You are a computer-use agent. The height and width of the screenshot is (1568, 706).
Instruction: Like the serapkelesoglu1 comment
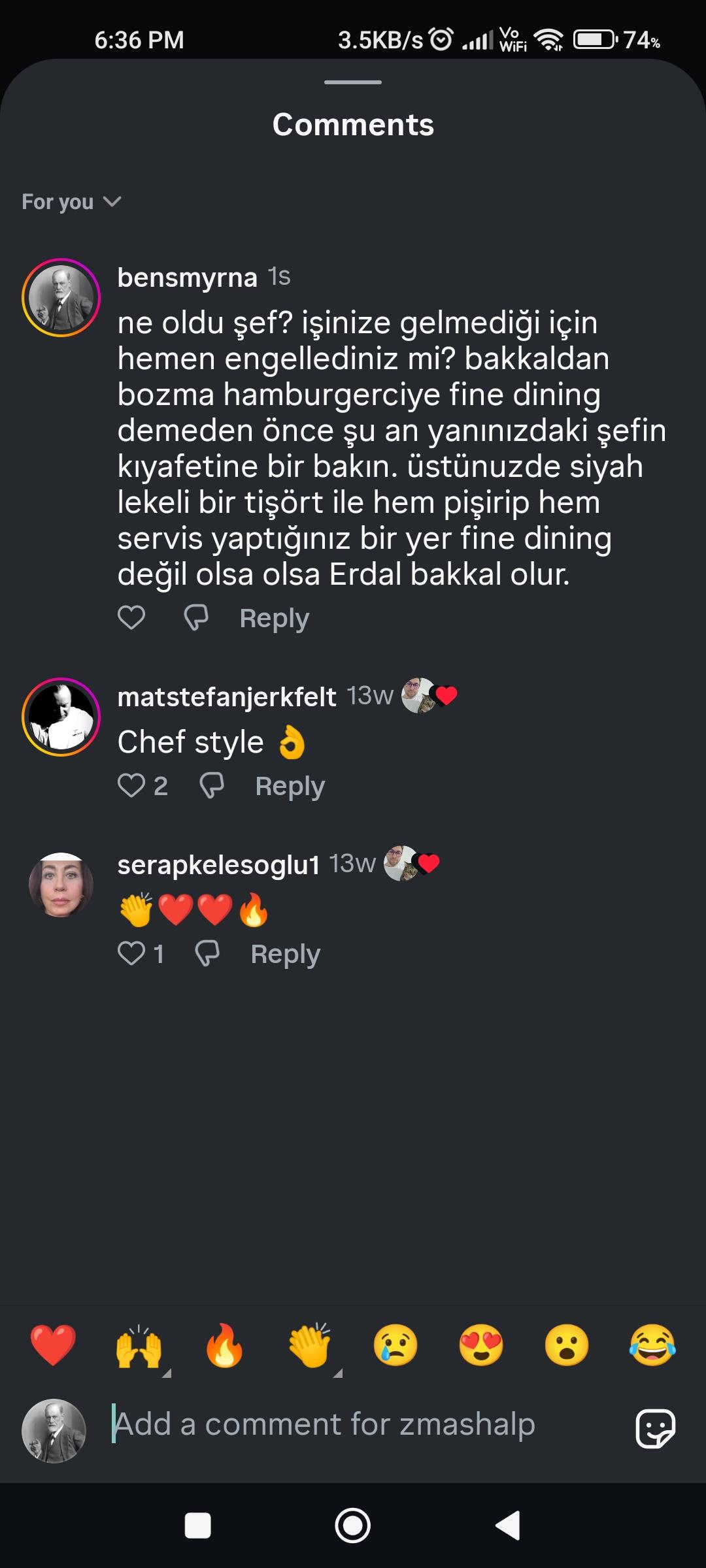pos(131,954)
